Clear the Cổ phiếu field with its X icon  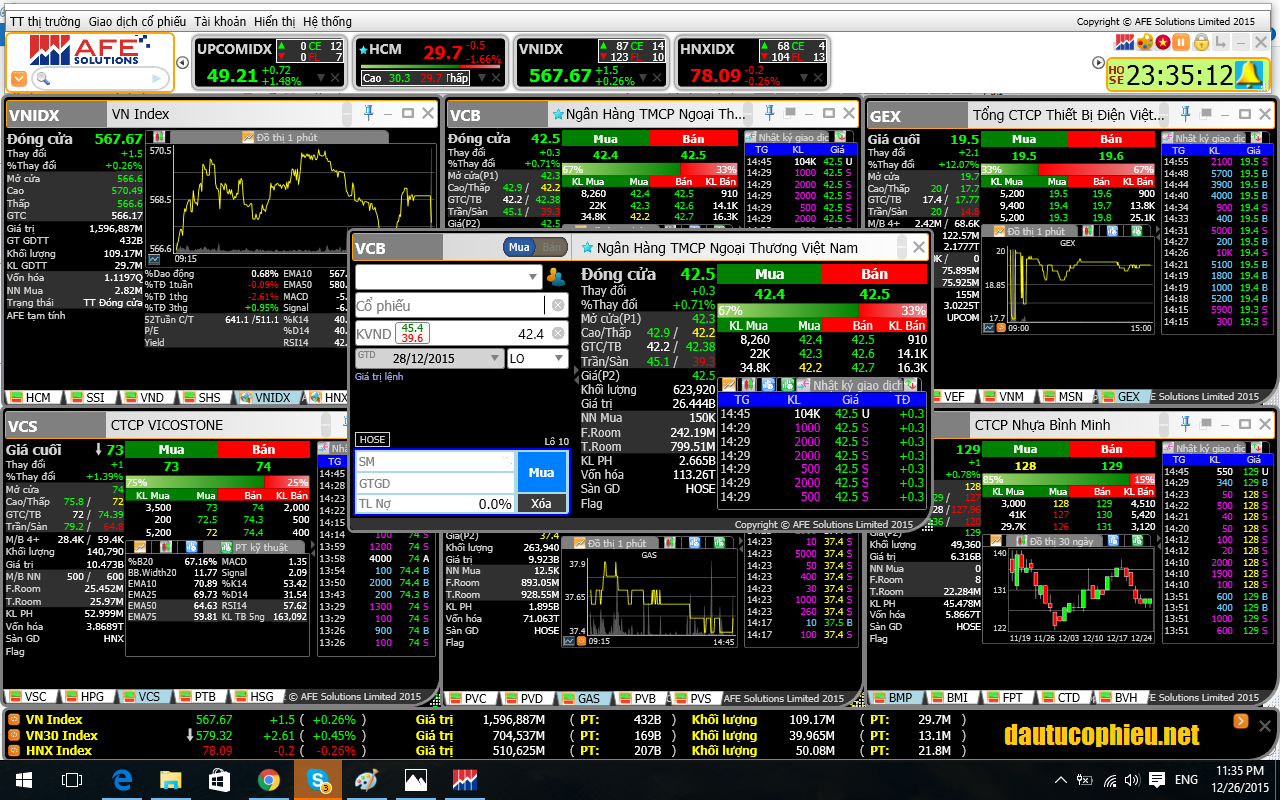(x=558, y=305)
